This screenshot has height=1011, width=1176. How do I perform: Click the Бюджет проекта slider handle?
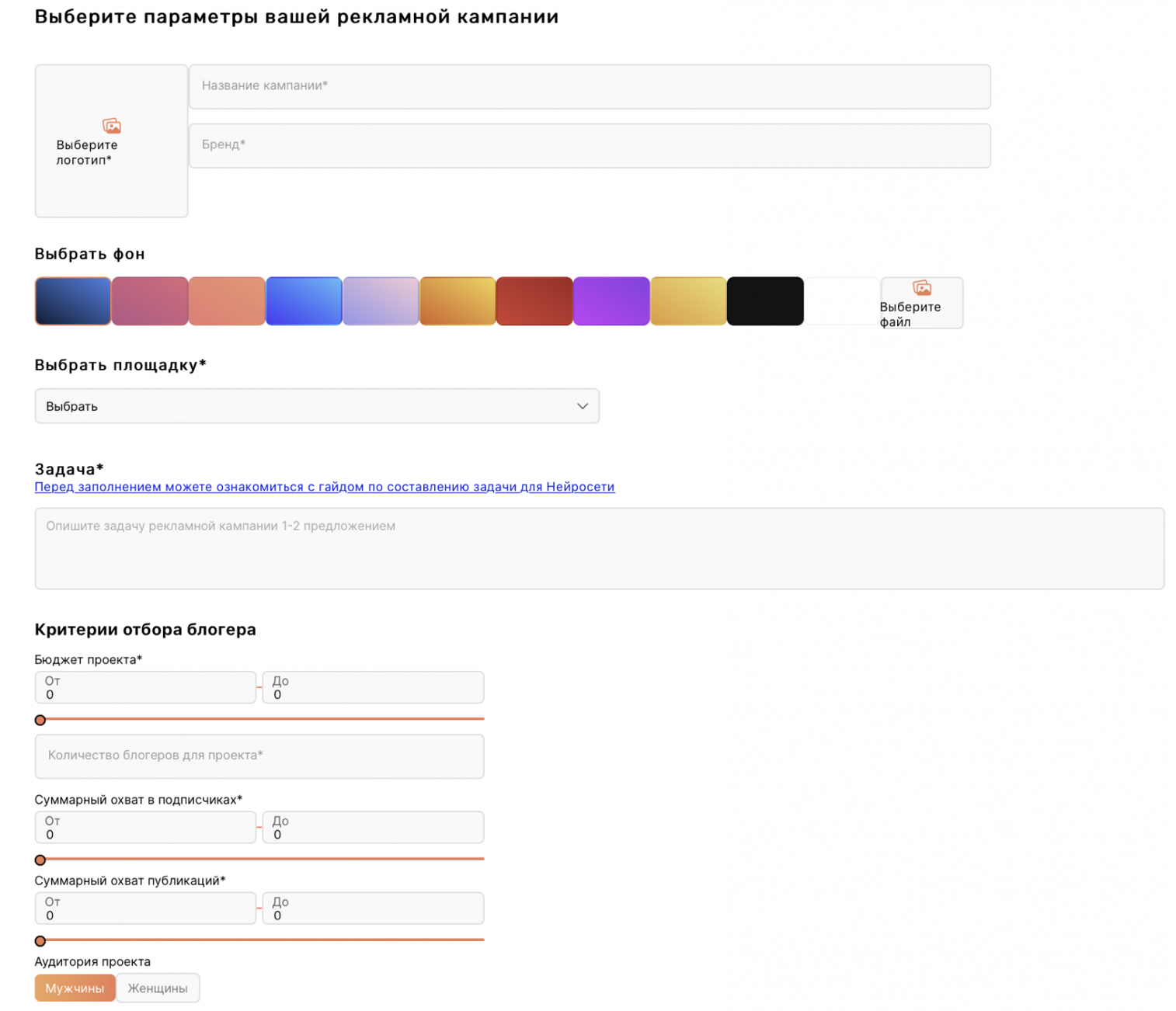tap(40, 720)
